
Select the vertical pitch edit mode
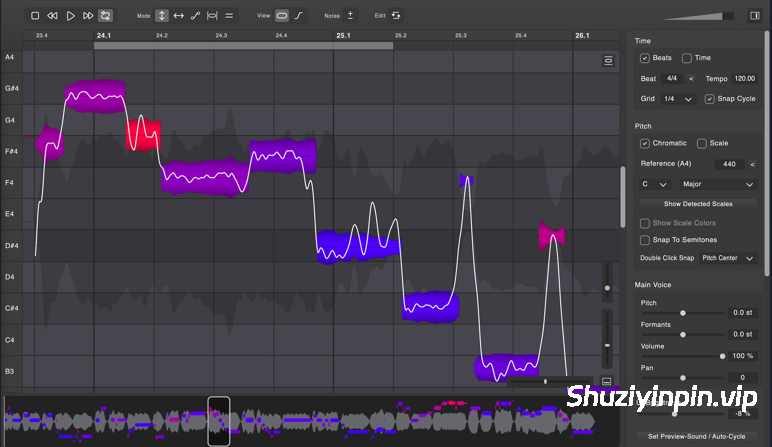click(x=161, y=16)
